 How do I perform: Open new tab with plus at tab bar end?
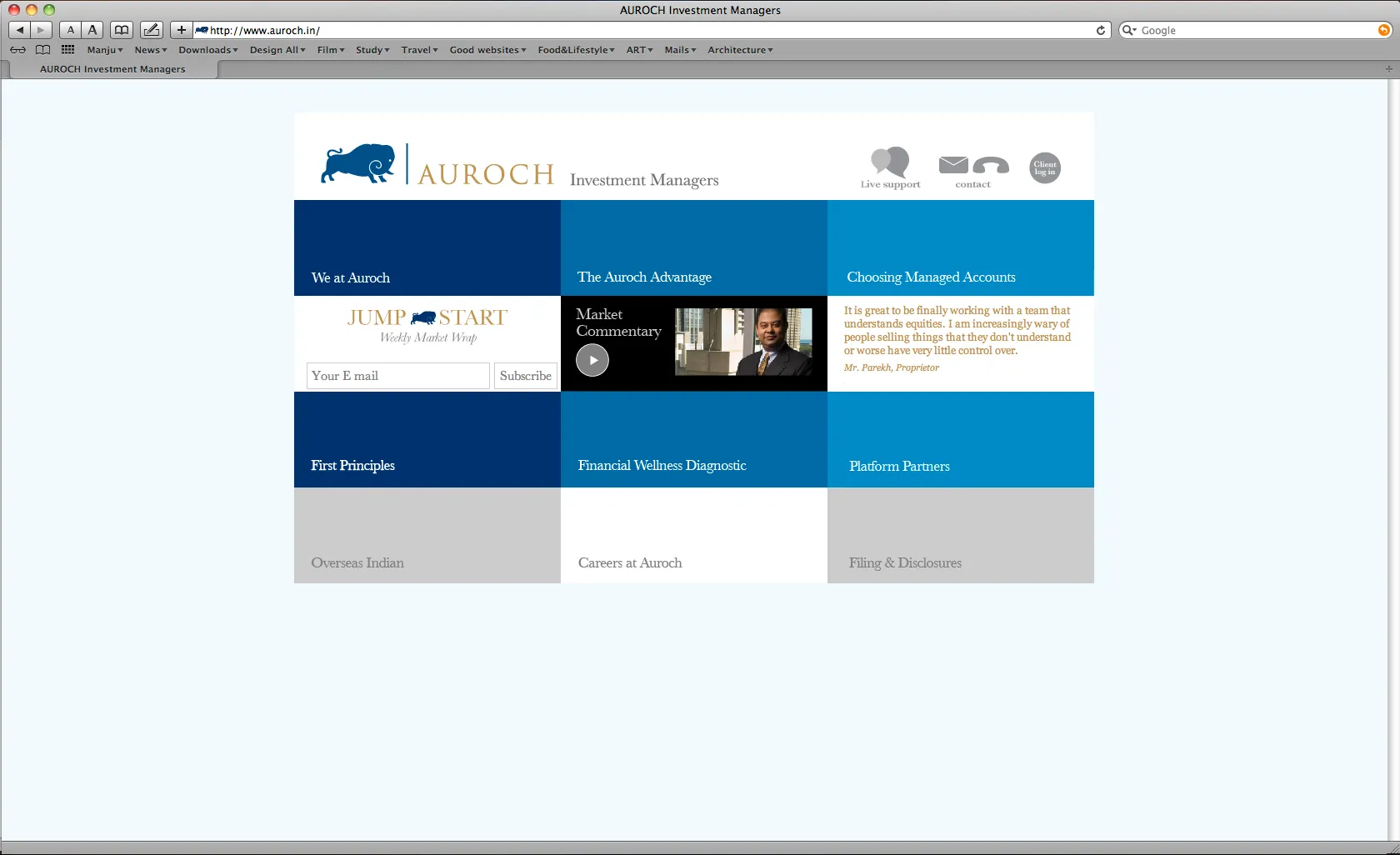(x=1389, y=69)
